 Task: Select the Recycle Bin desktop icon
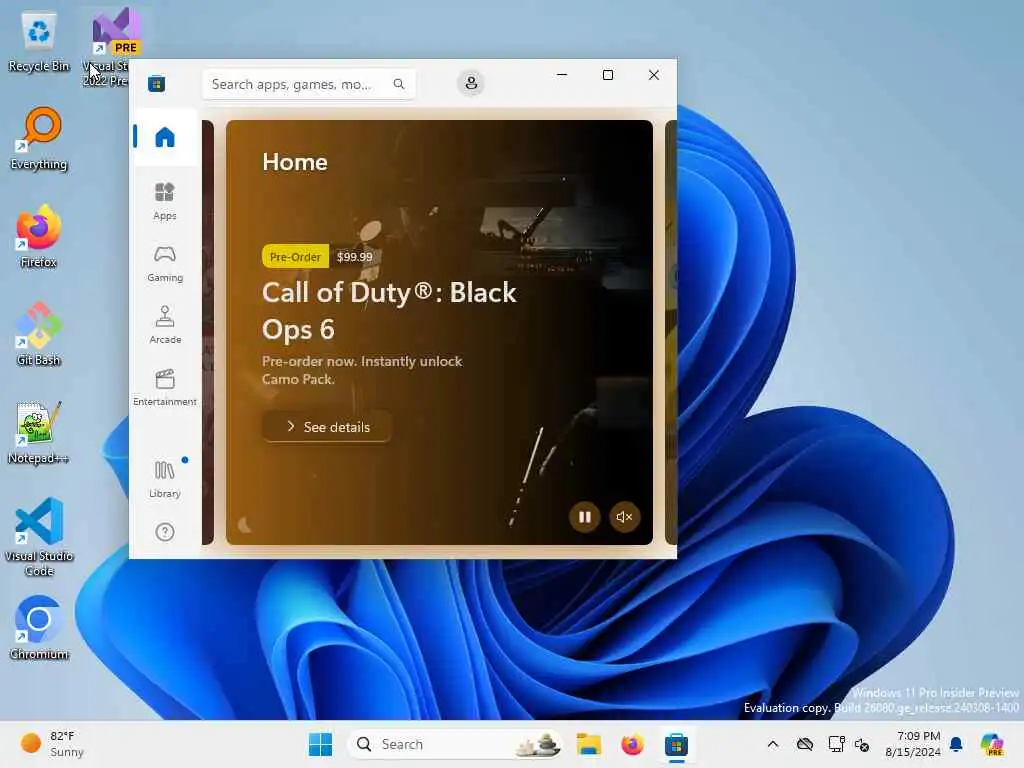click(x=39, y=42)
